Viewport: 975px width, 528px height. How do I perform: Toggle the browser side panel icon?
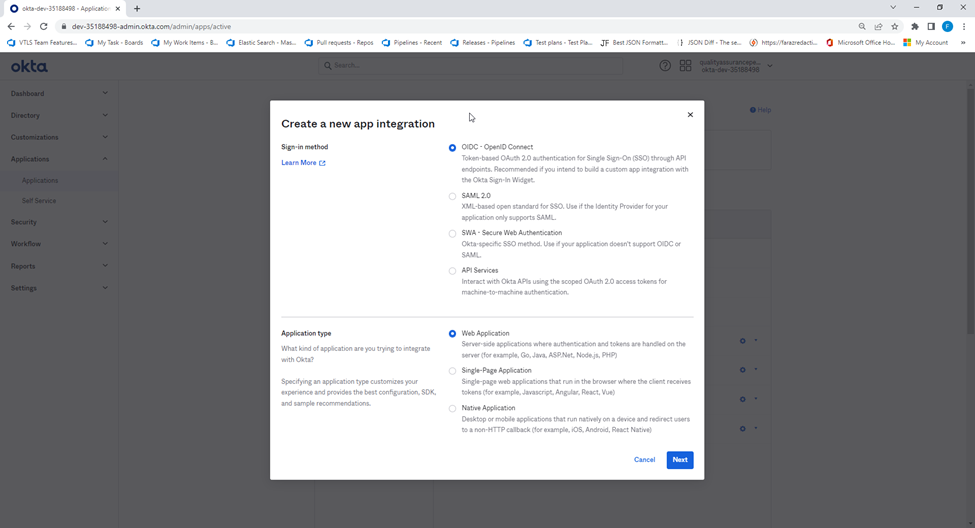(x=931, y=26)
